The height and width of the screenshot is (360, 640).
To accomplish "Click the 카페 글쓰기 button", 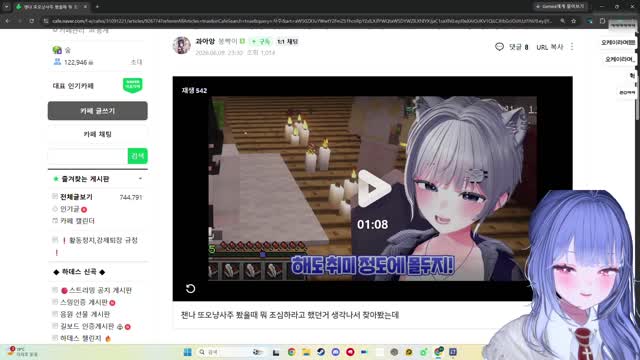I will pos(98,111).
